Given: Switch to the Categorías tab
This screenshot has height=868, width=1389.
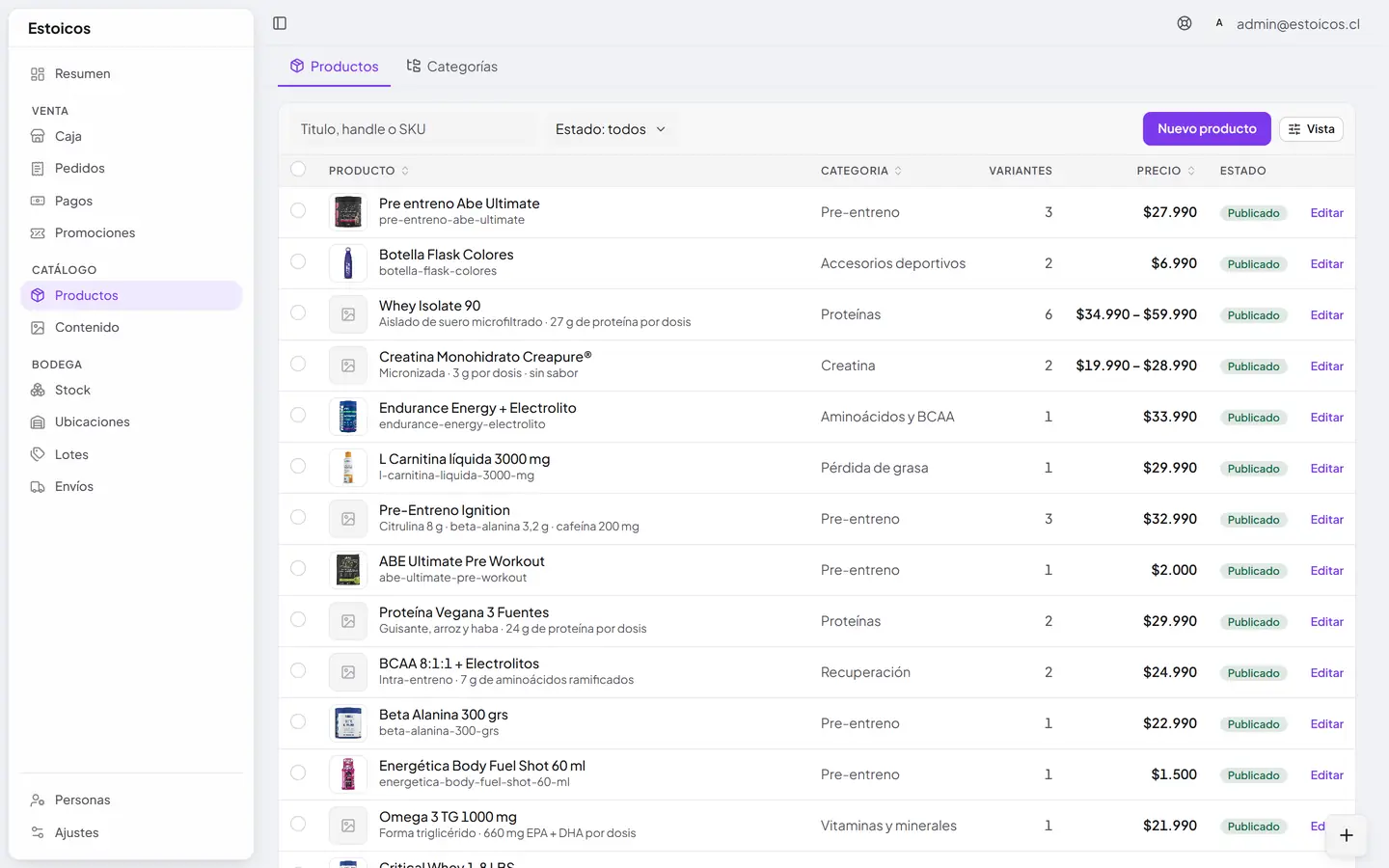Looking at the screenshot, I should [451, 67].
